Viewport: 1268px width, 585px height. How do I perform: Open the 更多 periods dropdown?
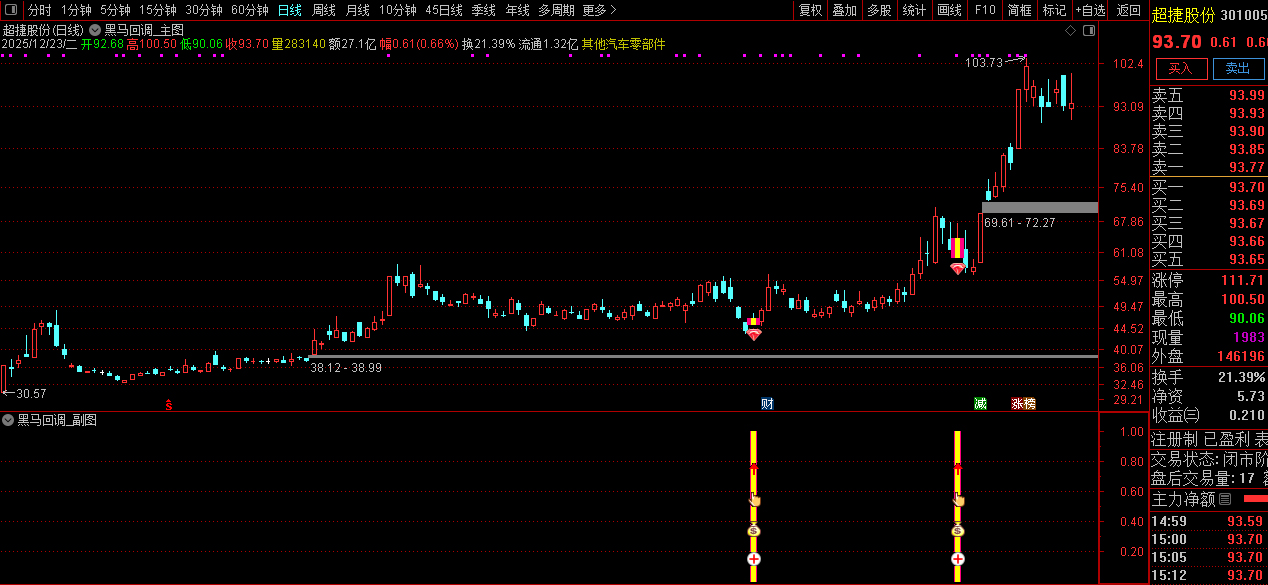coord(599,10)
